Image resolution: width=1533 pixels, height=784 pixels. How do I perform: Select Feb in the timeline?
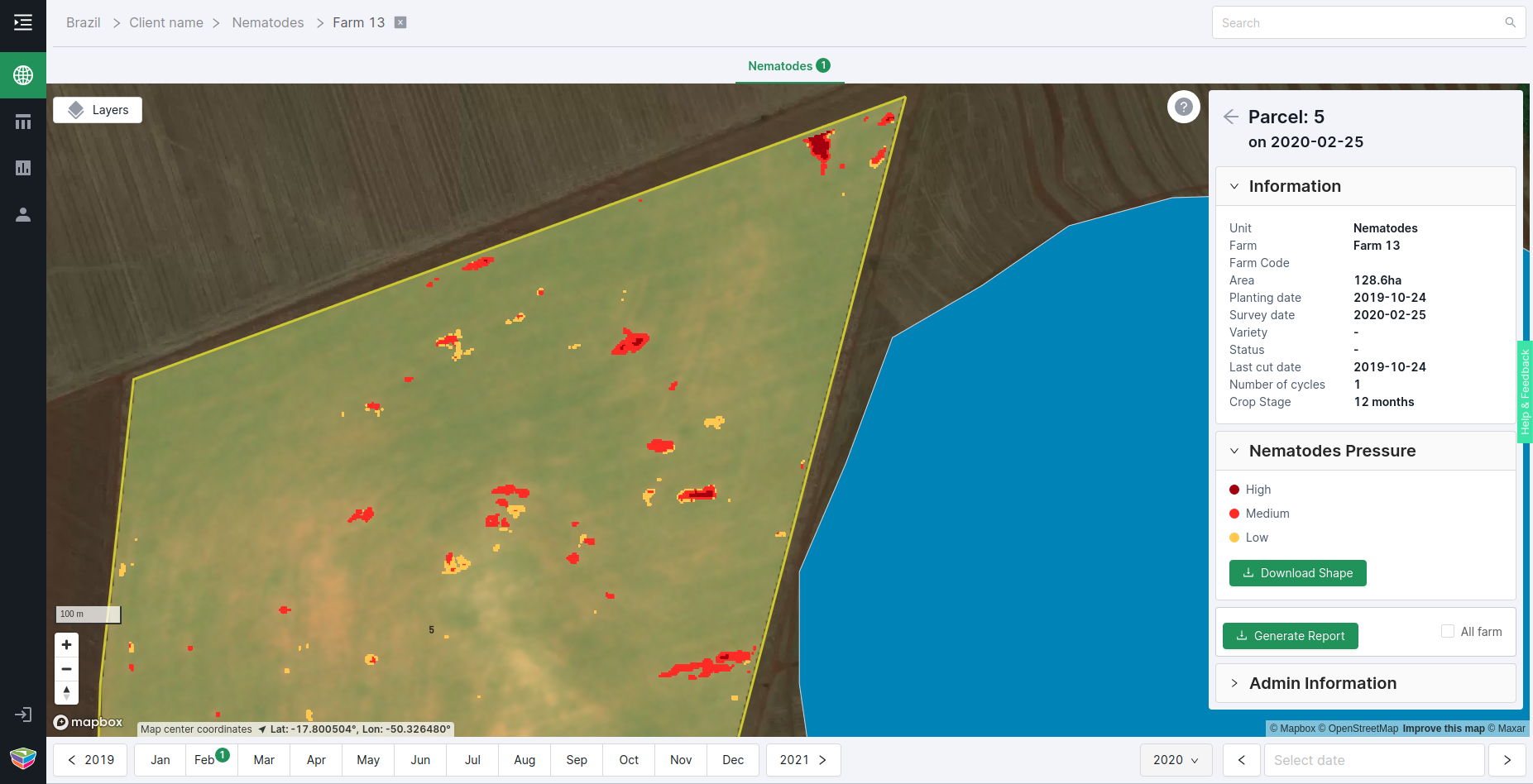pos(205,760)
